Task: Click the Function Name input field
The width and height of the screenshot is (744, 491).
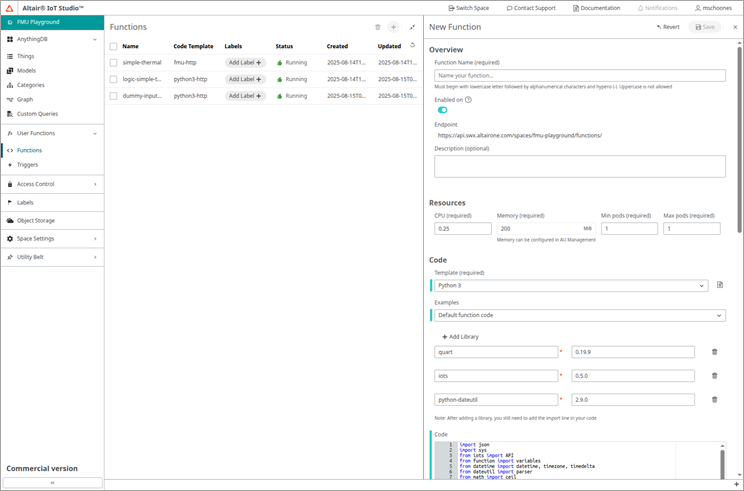Action: tap(579, 75)
